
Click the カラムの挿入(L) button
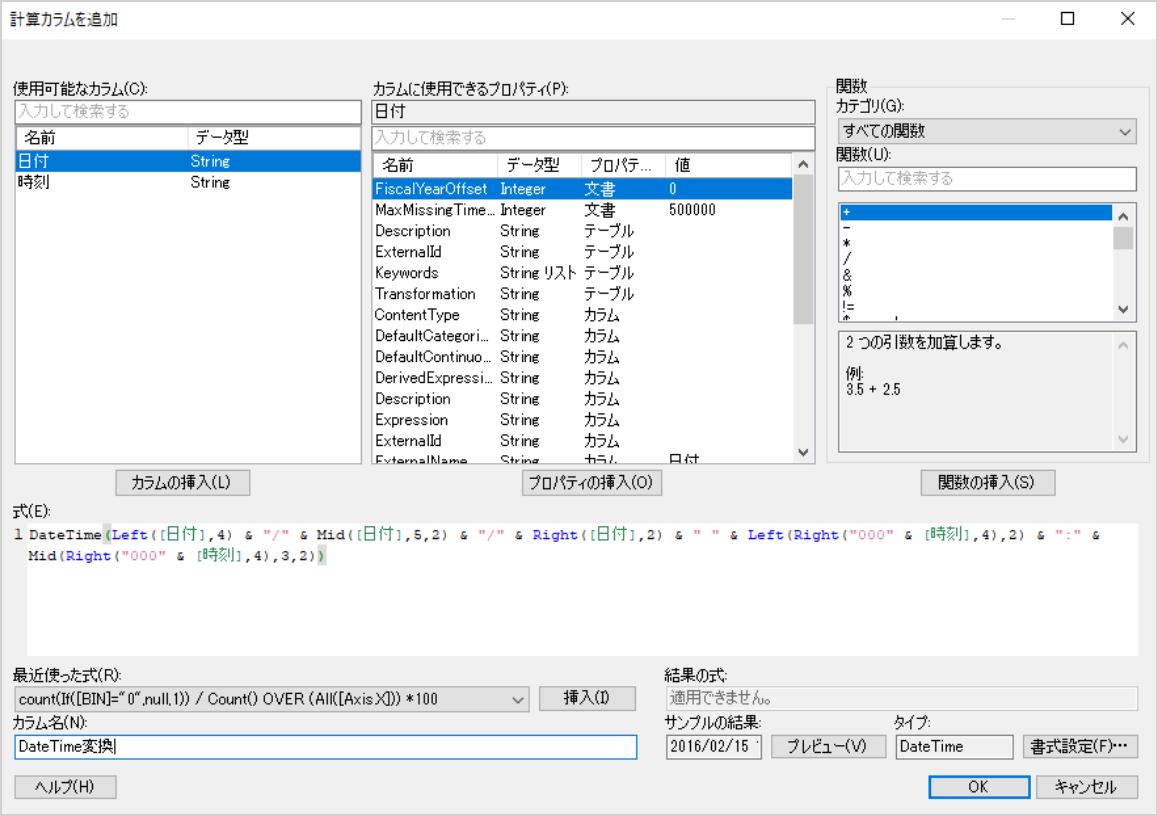click(182, 482)
